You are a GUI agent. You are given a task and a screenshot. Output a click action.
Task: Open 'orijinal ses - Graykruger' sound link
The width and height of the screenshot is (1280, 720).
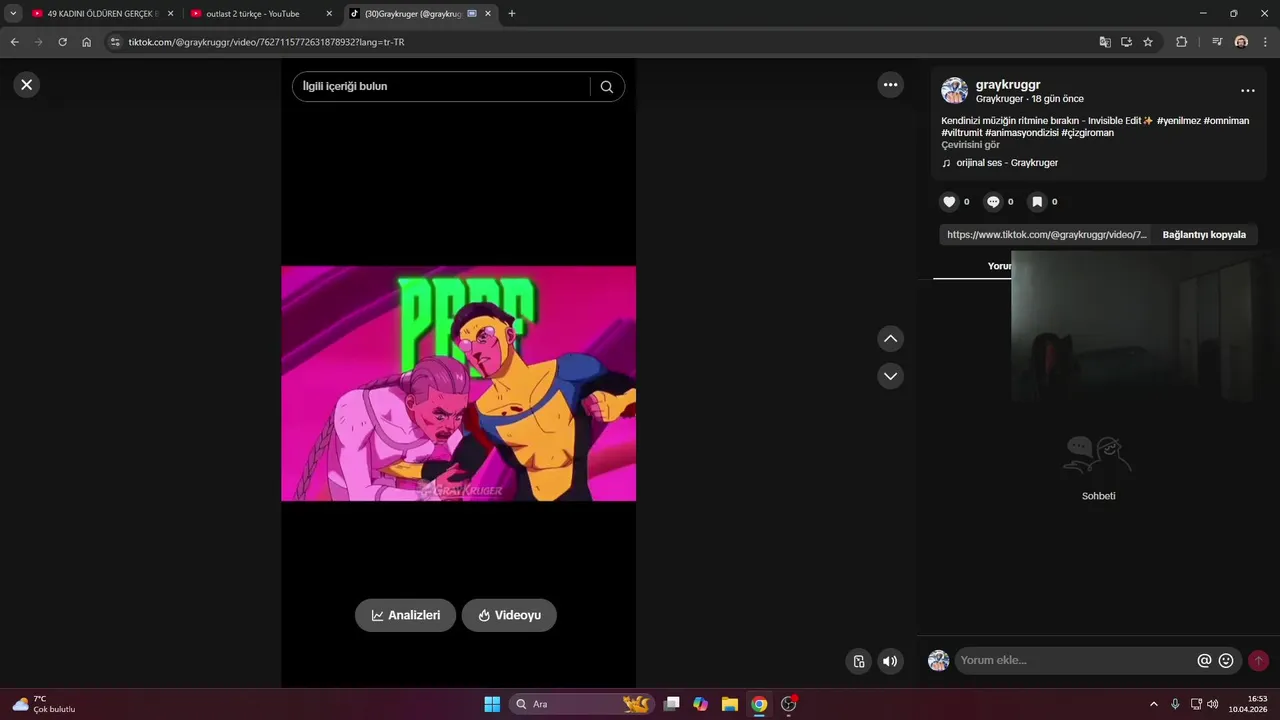[x=1007, y=163]
